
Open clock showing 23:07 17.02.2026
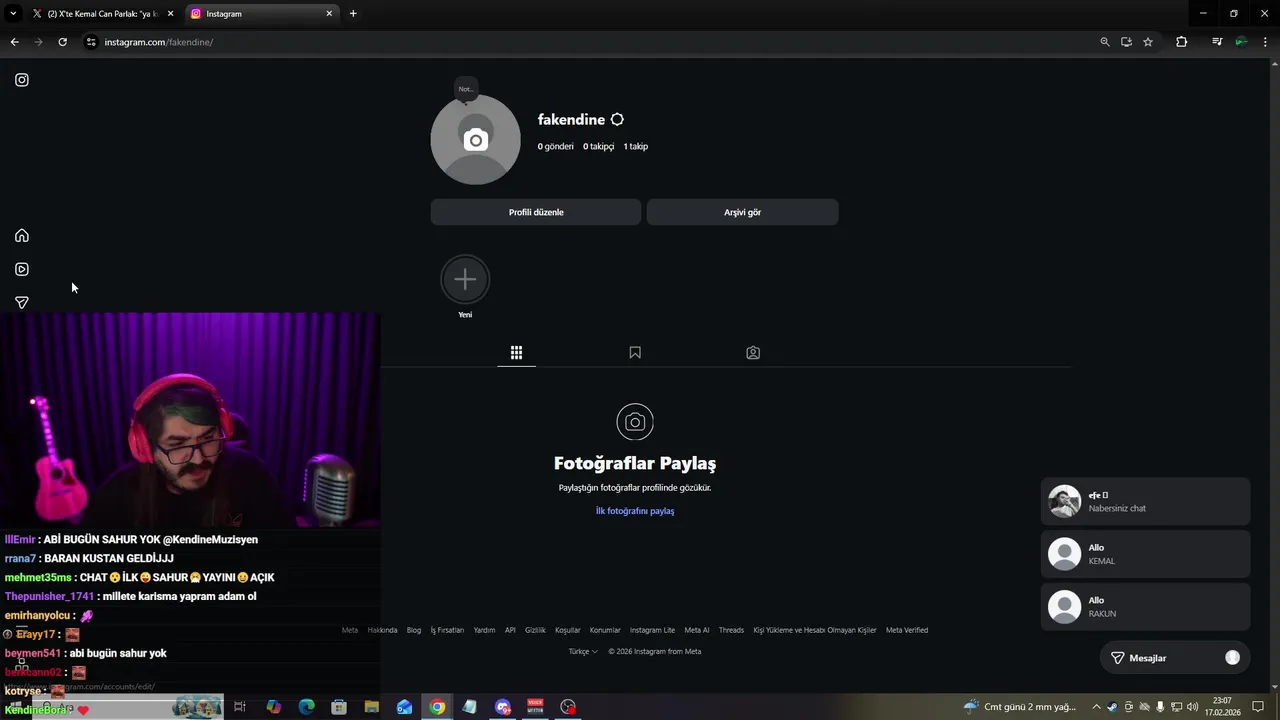pyautogui.click(x=1222, y=707)
